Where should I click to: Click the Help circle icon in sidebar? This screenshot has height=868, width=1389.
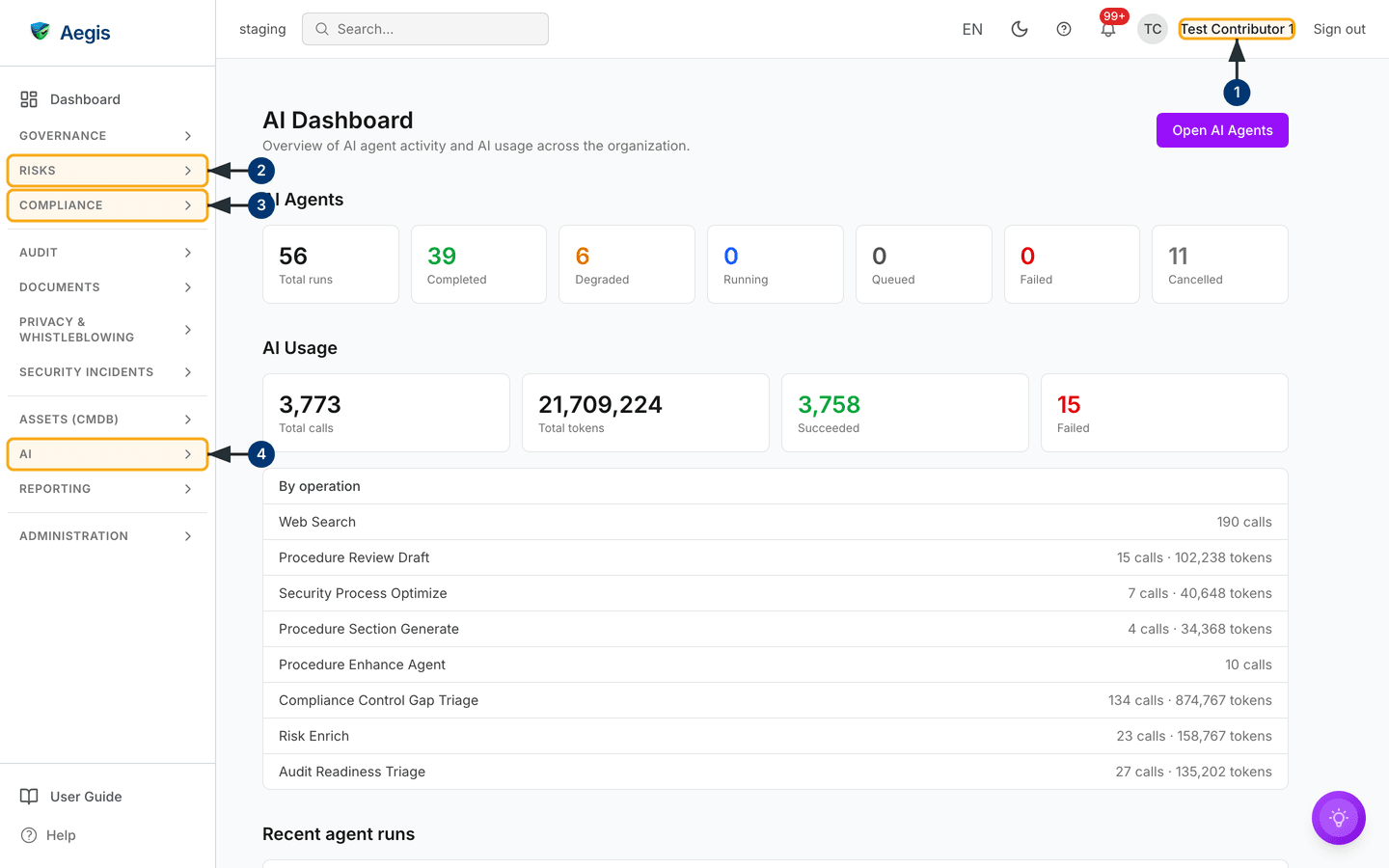click(29, 835)
